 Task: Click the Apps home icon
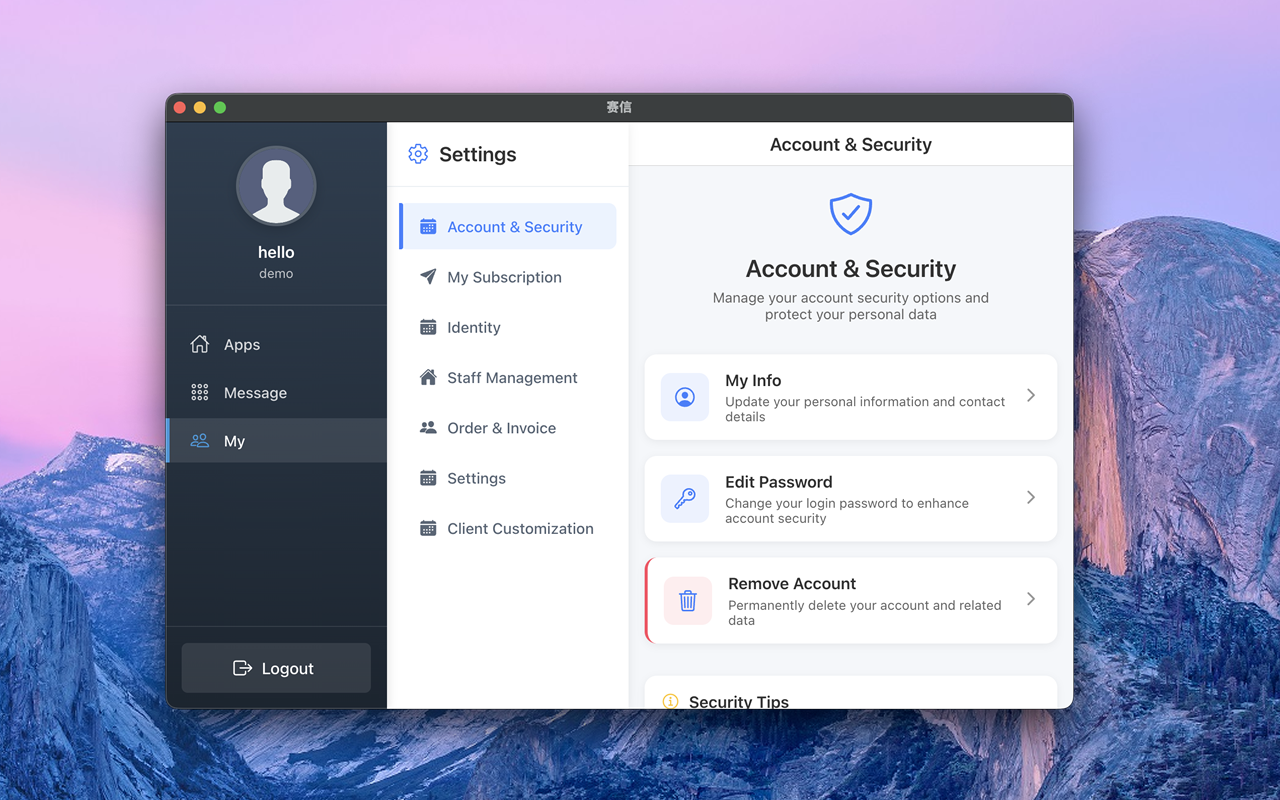point(200,344)
